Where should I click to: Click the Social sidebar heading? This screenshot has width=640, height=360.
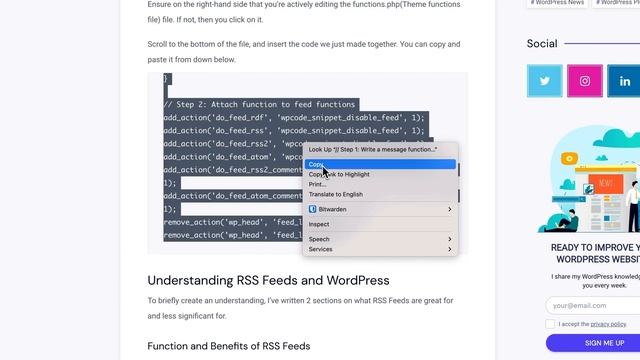pos(542,44)
